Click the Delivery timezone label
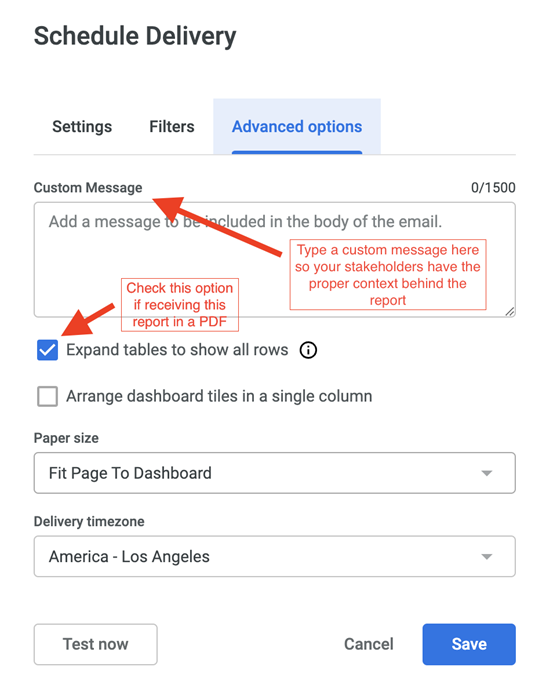The width and height of the screenshot is (546, 685). pos(89,522)
